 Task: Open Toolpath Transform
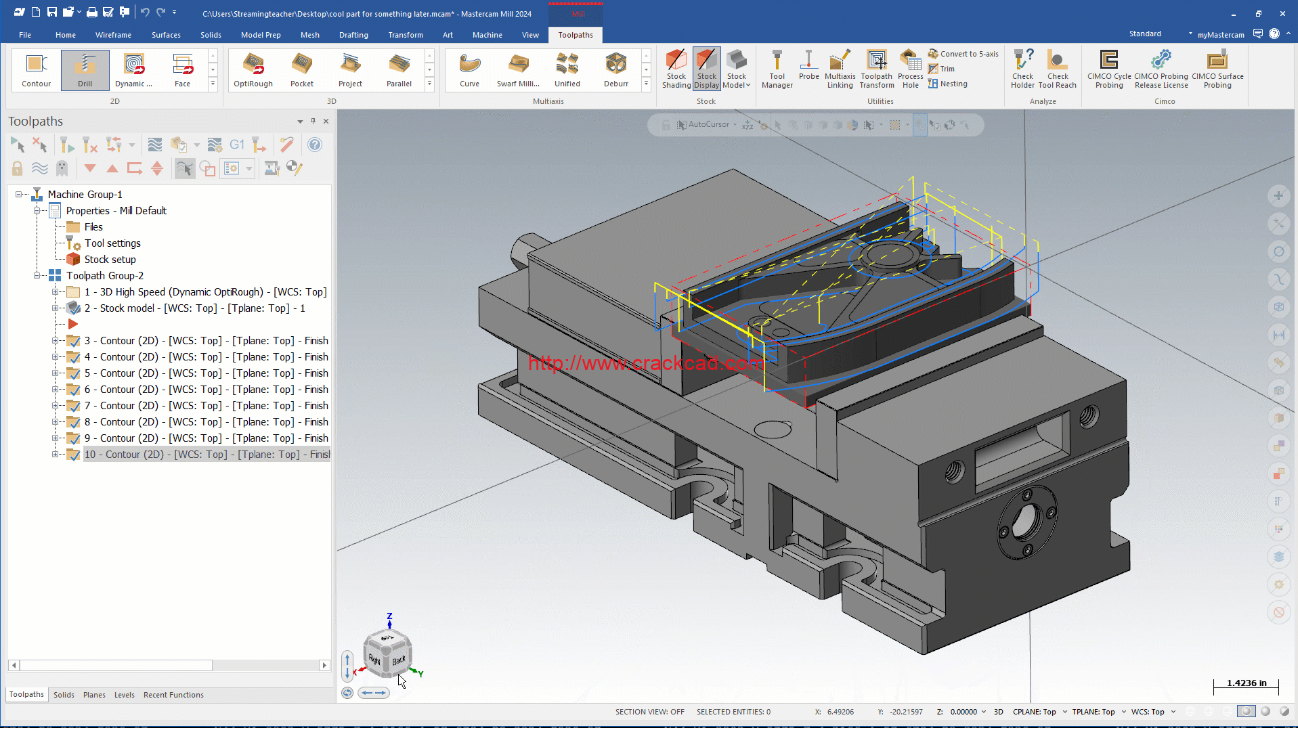[x=877, y=69]
